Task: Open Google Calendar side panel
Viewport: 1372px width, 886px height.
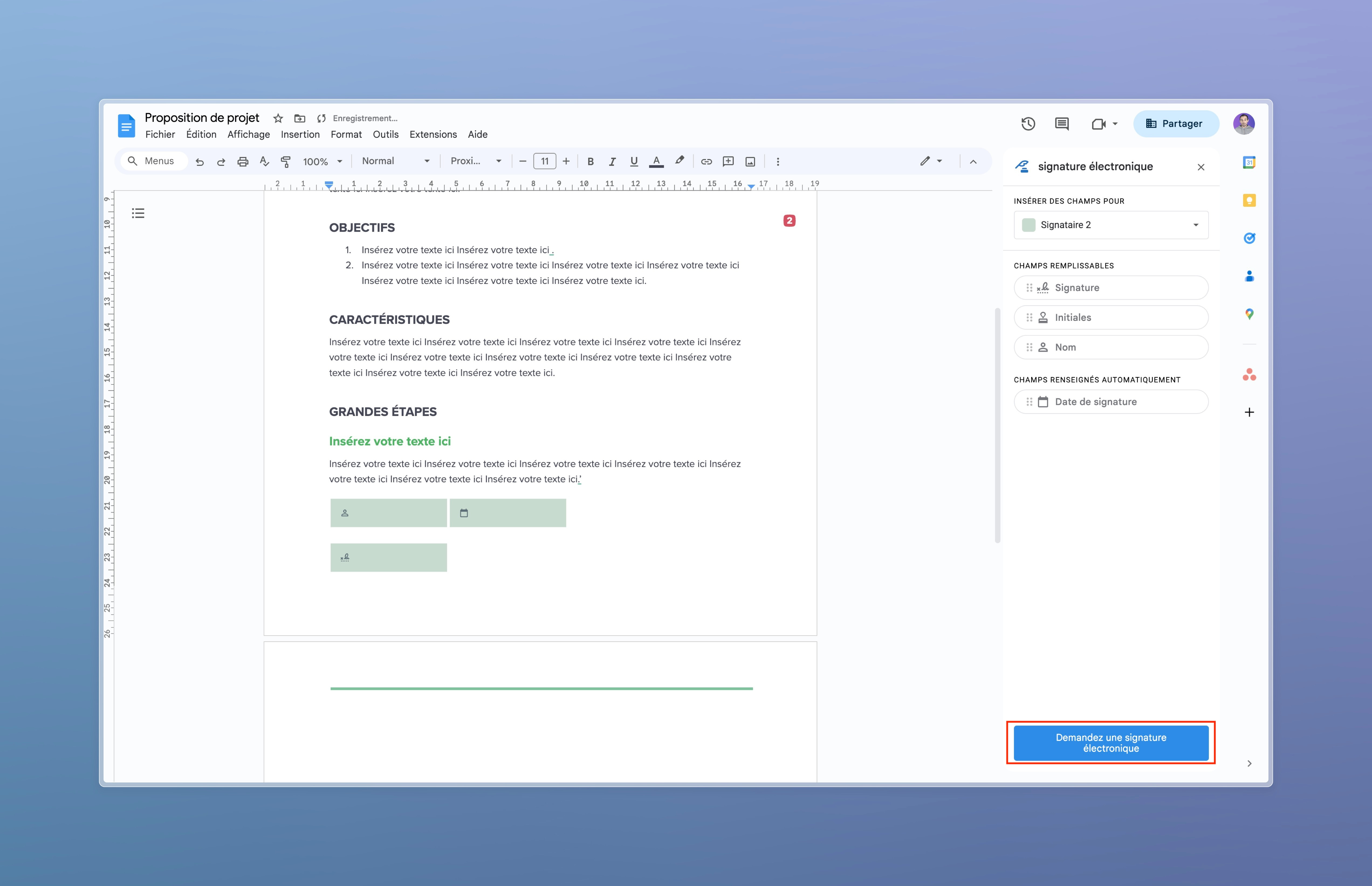Action: tap(1249, 163)
